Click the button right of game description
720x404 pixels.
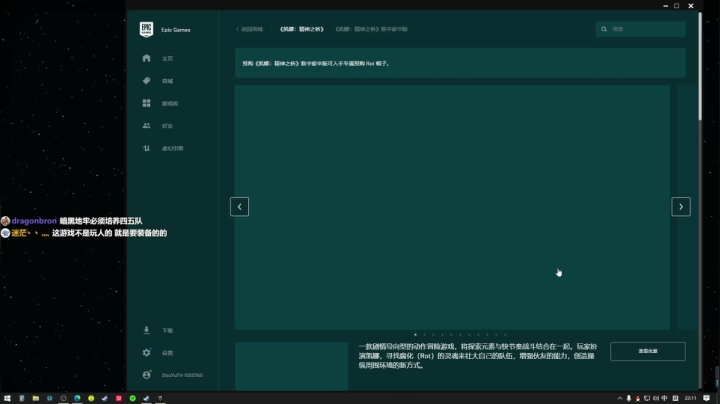647,351
